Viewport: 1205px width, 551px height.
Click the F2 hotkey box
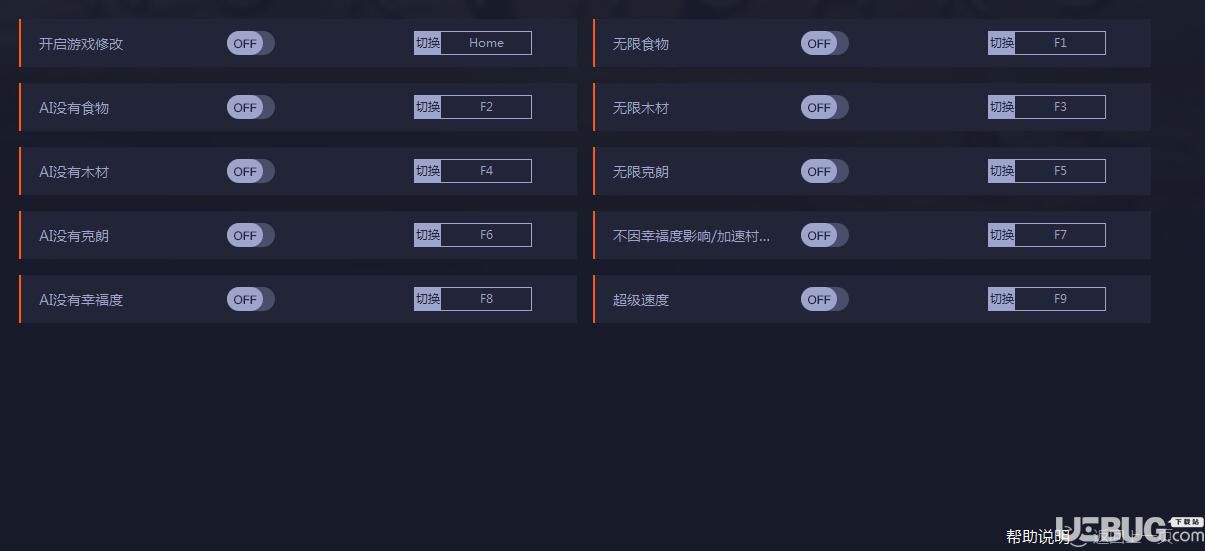coord(486,107)
